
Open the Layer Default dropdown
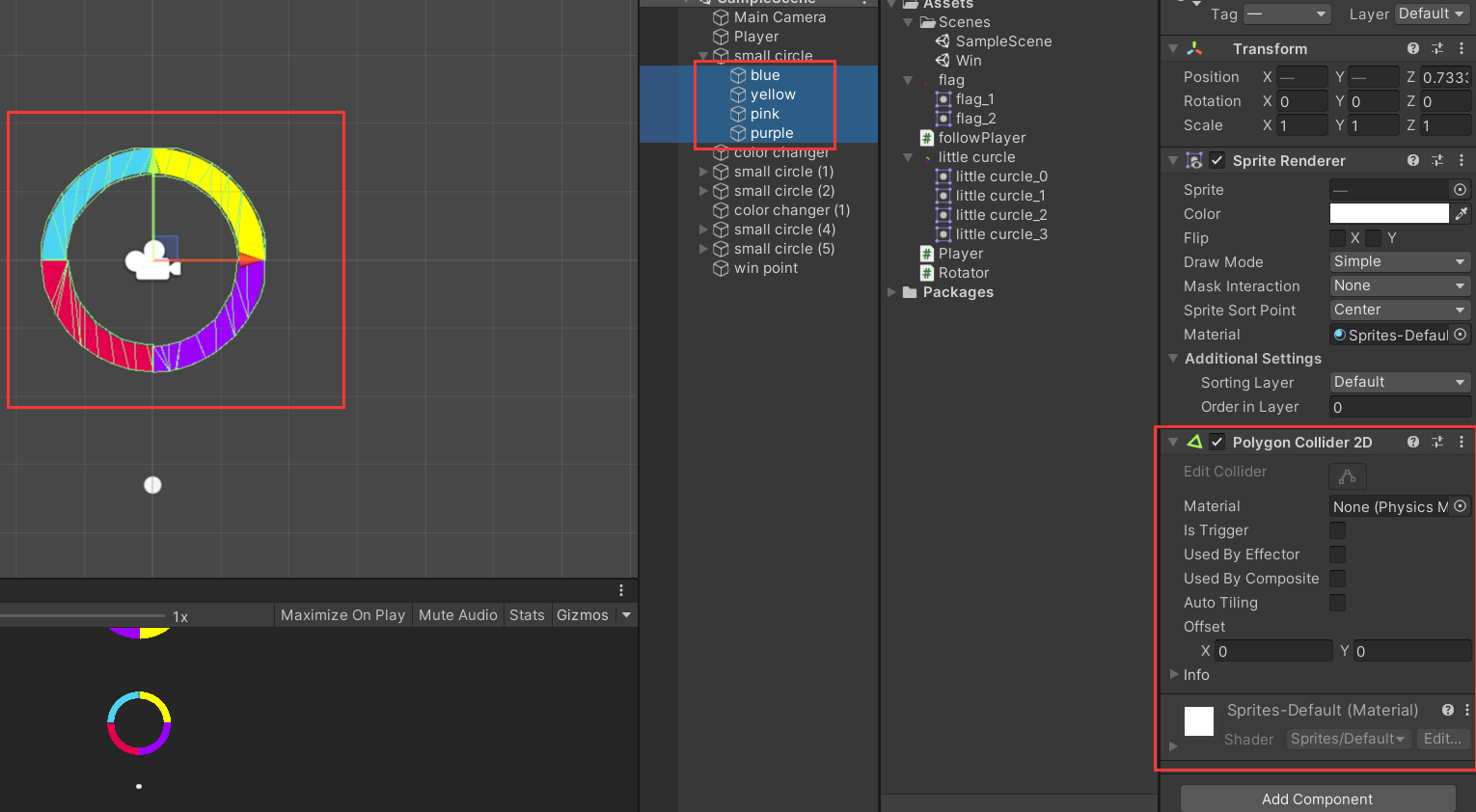1432,14
